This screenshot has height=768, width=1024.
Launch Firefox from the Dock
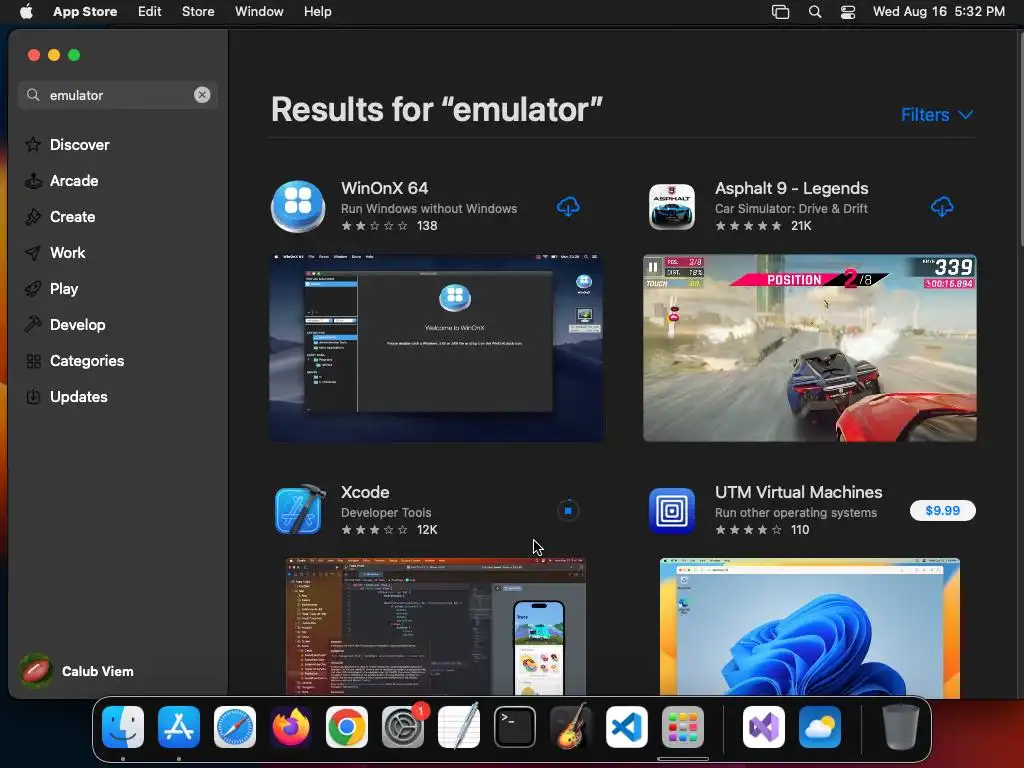click(291, 727)
